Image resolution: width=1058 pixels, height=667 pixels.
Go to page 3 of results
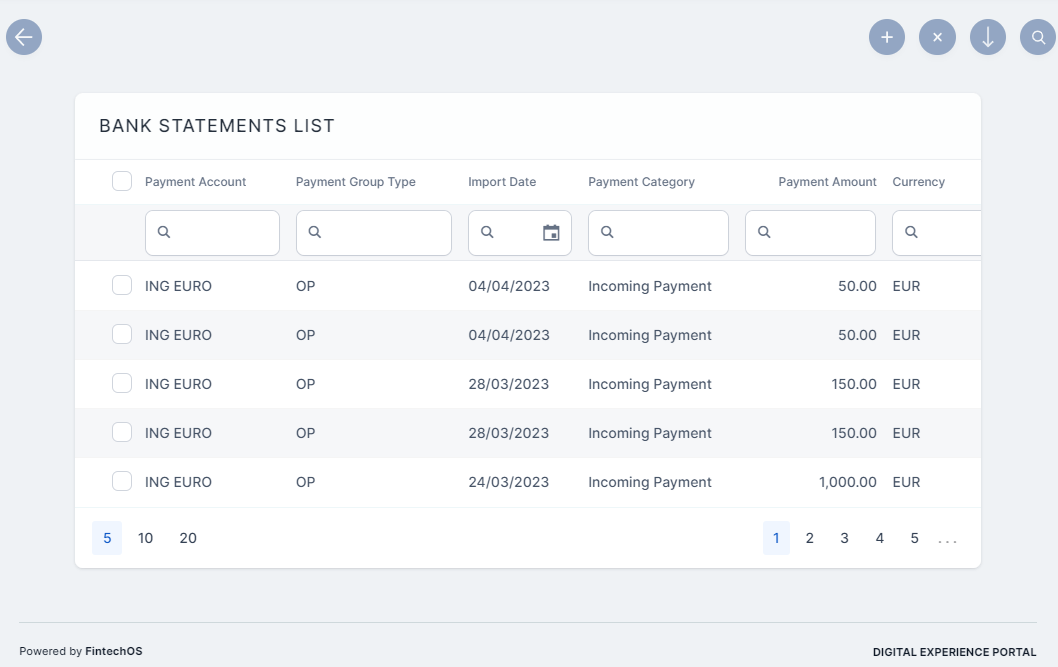[844, 538]
